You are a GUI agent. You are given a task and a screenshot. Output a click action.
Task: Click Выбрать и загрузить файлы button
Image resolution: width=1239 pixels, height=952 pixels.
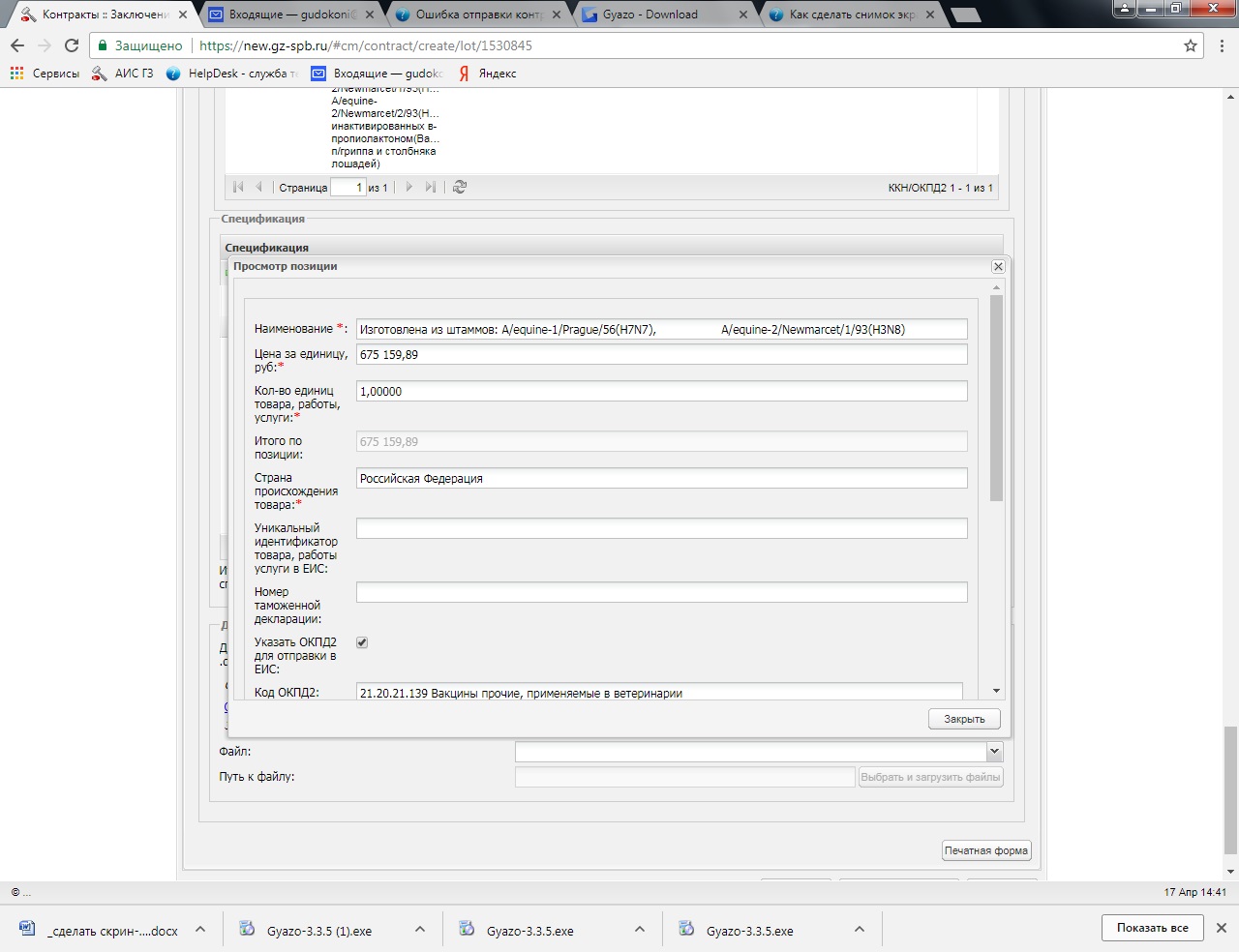pyautogui.click(x=930, y=777)
